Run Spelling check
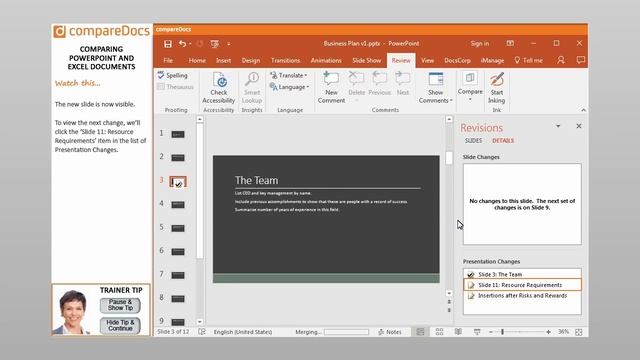 point(173,76)
